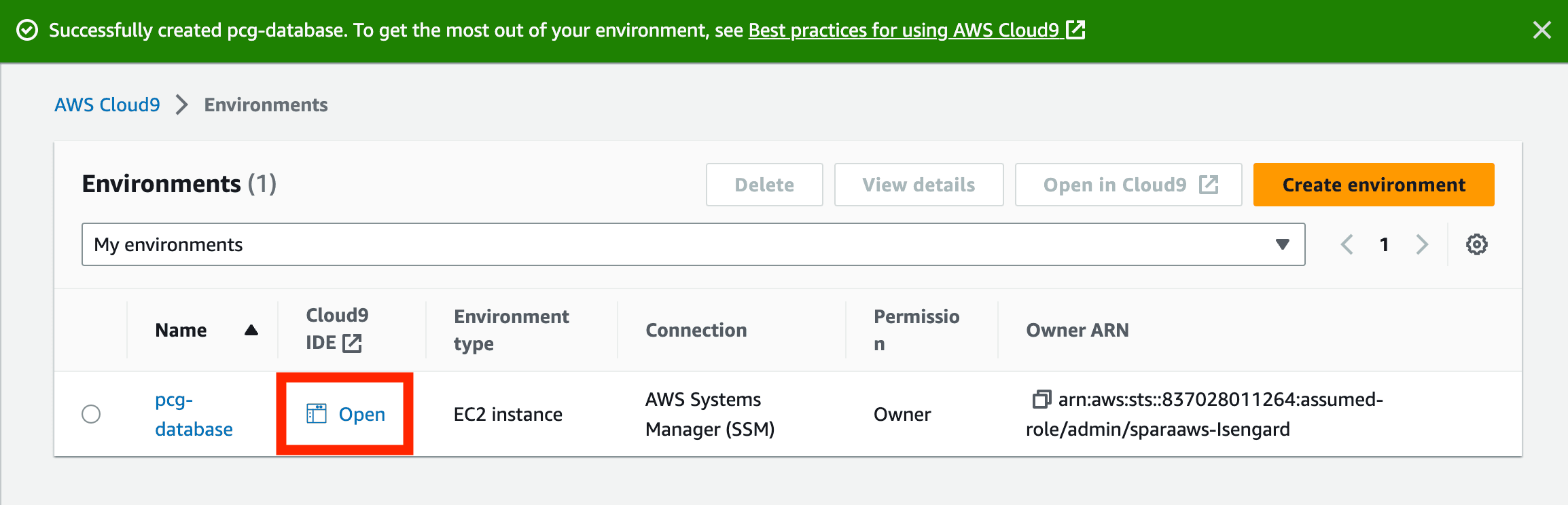The height and width of the screenshot is (505, 1568).
Task: Click the EC2 instance cell
Action: [508, 414]
